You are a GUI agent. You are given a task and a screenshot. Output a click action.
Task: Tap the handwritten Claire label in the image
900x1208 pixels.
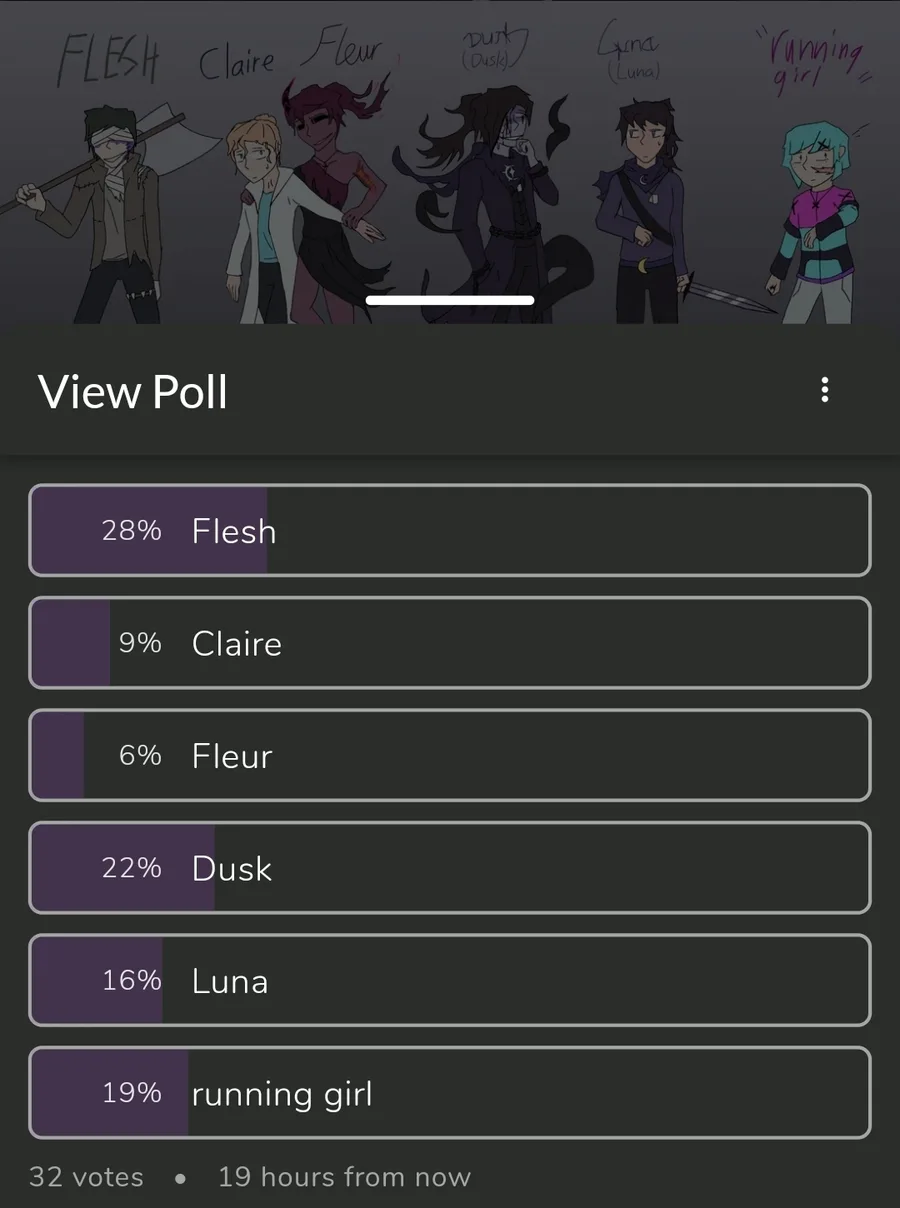click(x=237, y=62)
